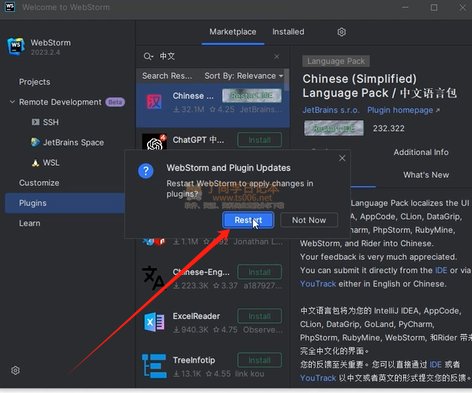This screenshot has height=393, width=472.
Task: Open the settings gear at the sidebar bottom
Action: [x=15, y=370]
